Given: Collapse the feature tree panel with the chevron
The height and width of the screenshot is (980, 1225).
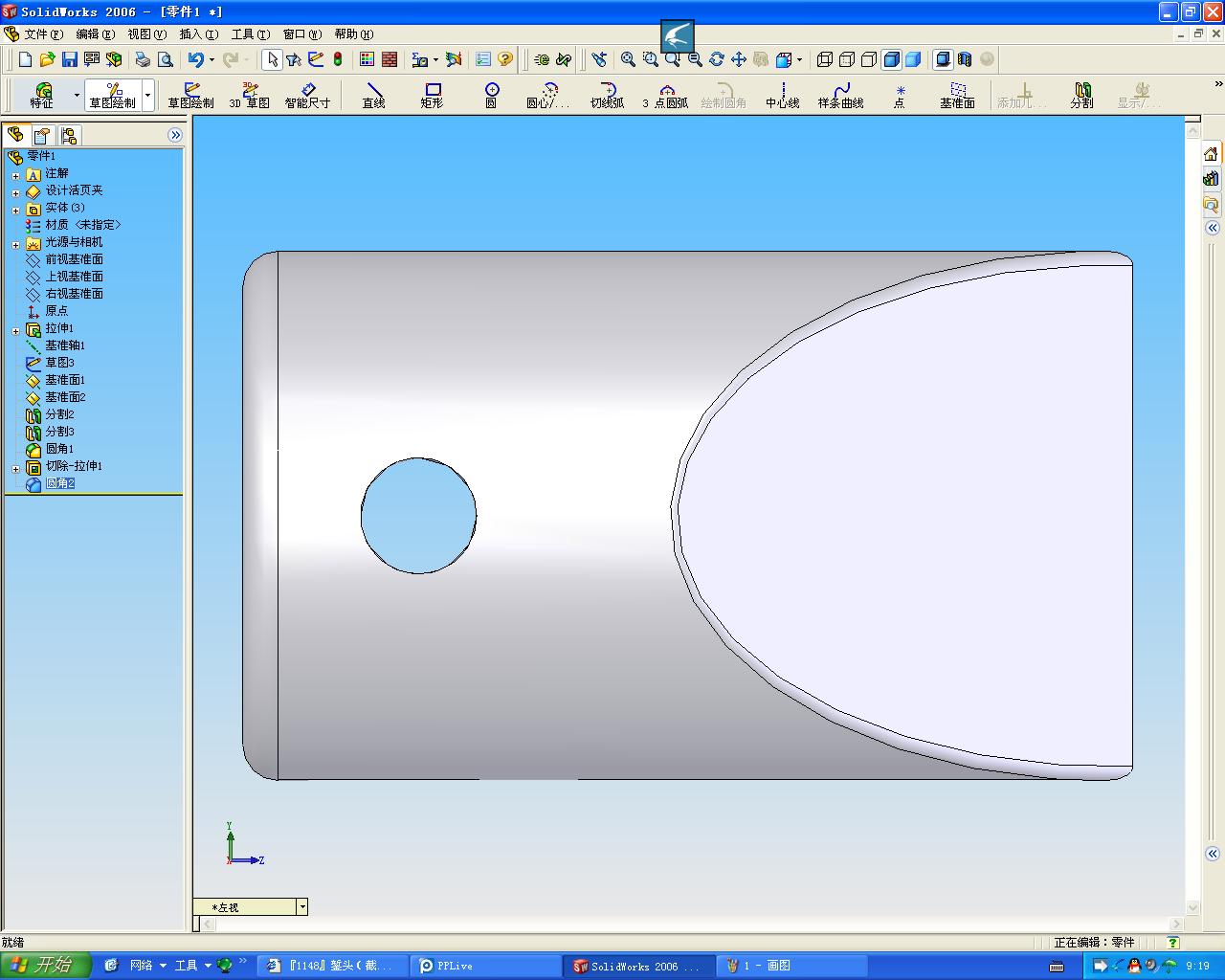Looking at the screenshot, I should click(175, 135).
